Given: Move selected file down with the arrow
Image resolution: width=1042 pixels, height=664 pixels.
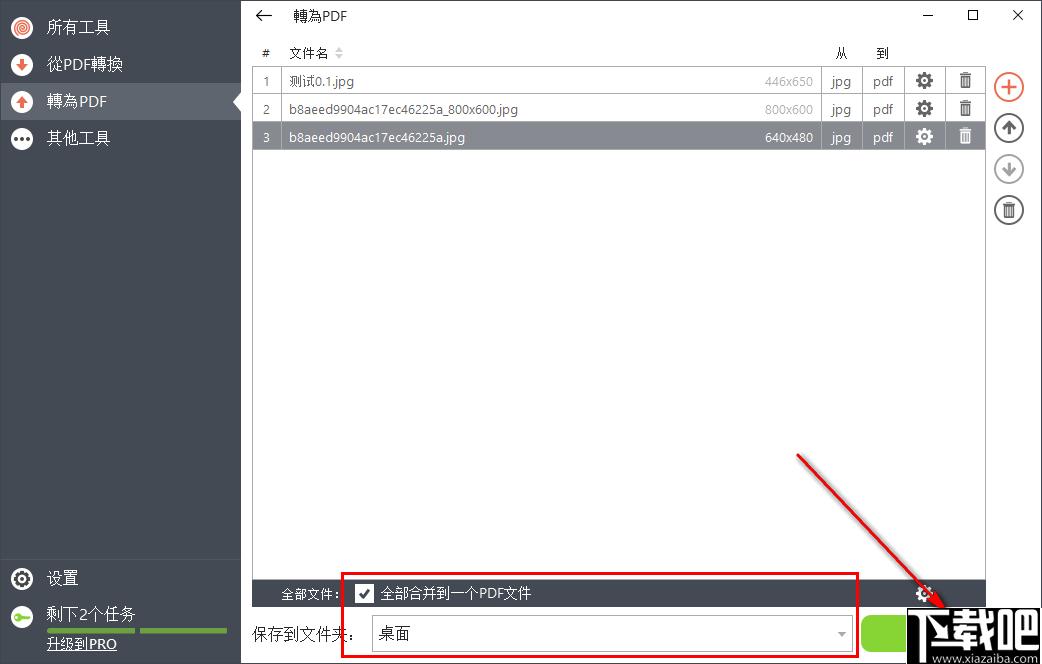Looking at the screenshot, I should tap(1009, 169).
